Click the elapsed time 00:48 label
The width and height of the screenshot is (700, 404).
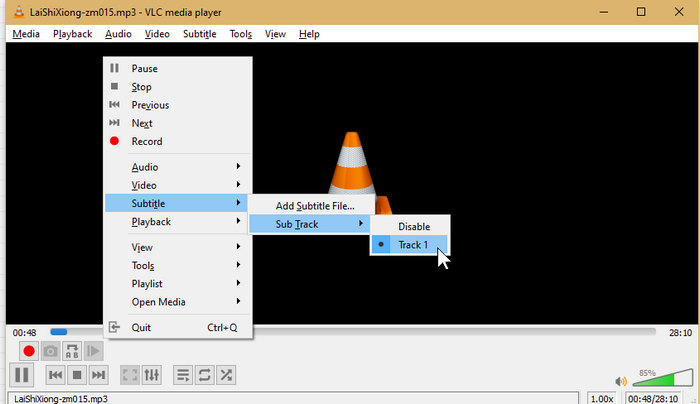point(25,333)
